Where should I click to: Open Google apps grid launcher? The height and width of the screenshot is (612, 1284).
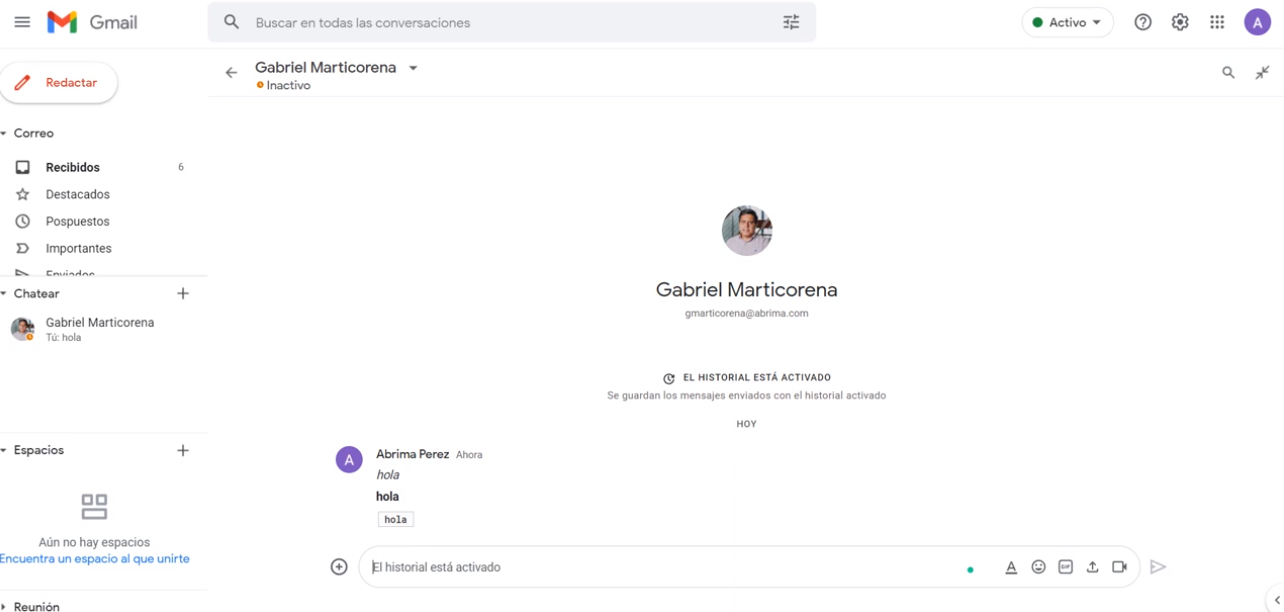pos(1217,22)
